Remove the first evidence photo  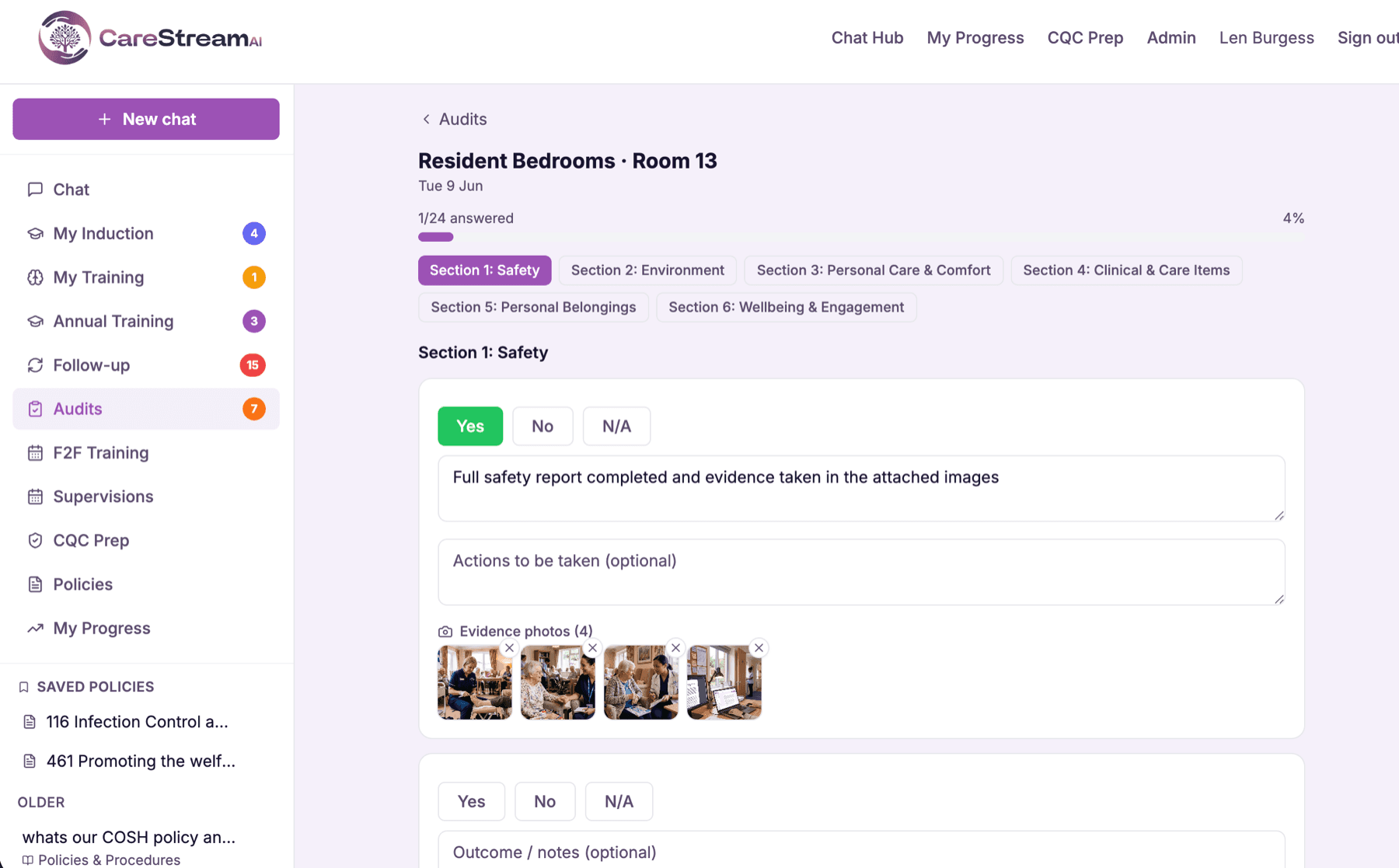pos(509,647)
